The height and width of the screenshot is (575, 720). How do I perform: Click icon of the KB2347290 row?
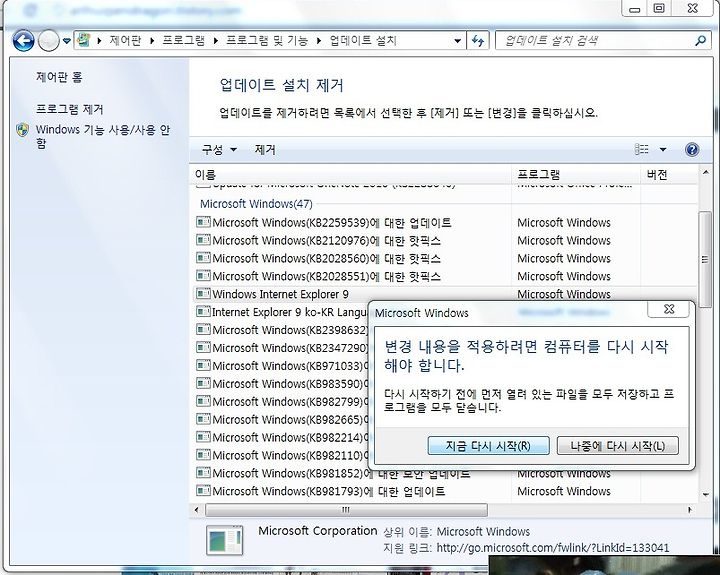tap(203, 348)
